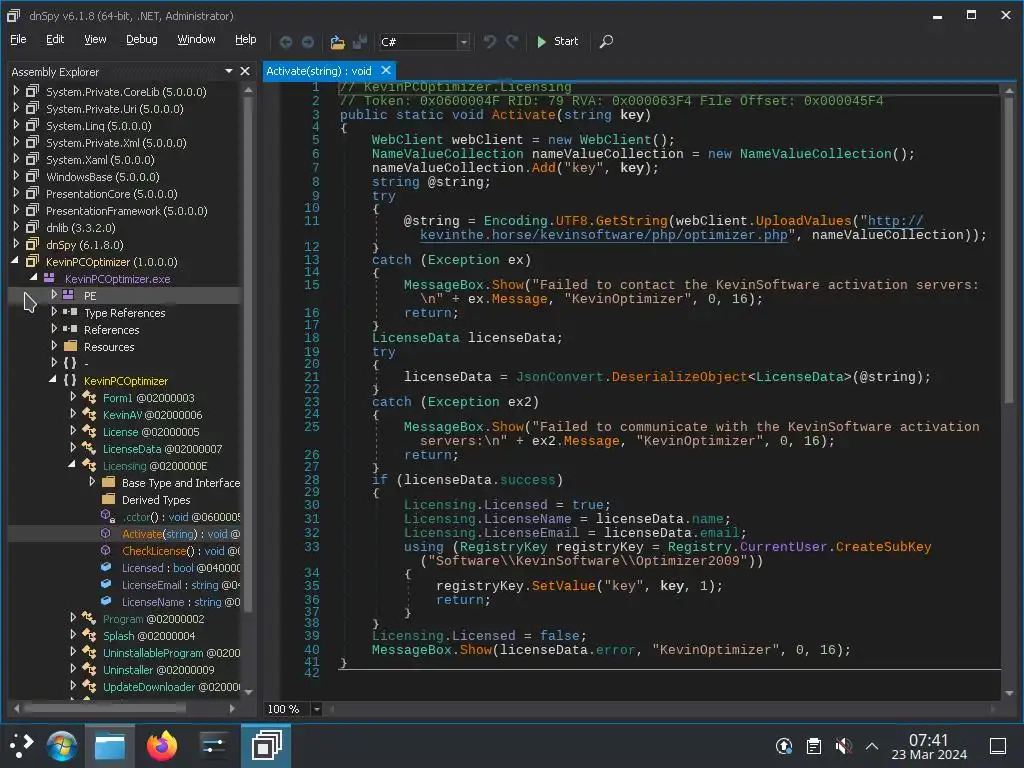The image size is (1024, 768).
Task: Select the Resources folder in the tree
Action: [x=108, y=347]
